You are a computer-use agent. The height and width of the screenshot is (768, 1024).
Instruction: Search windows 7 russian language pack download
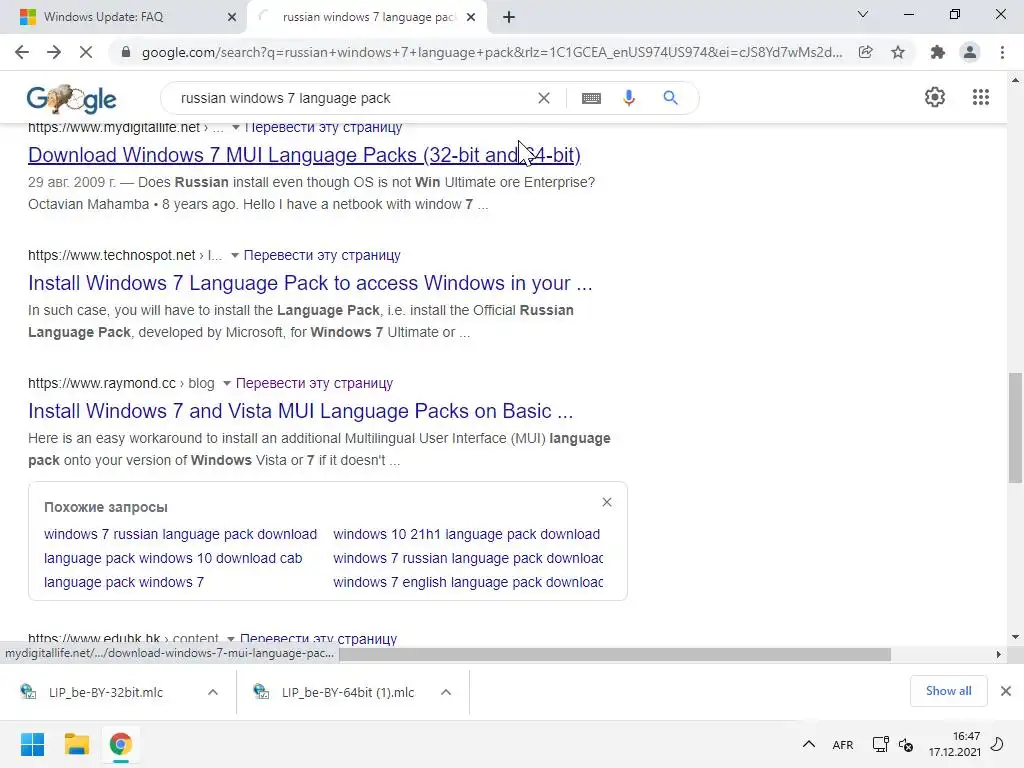point(180,534)
